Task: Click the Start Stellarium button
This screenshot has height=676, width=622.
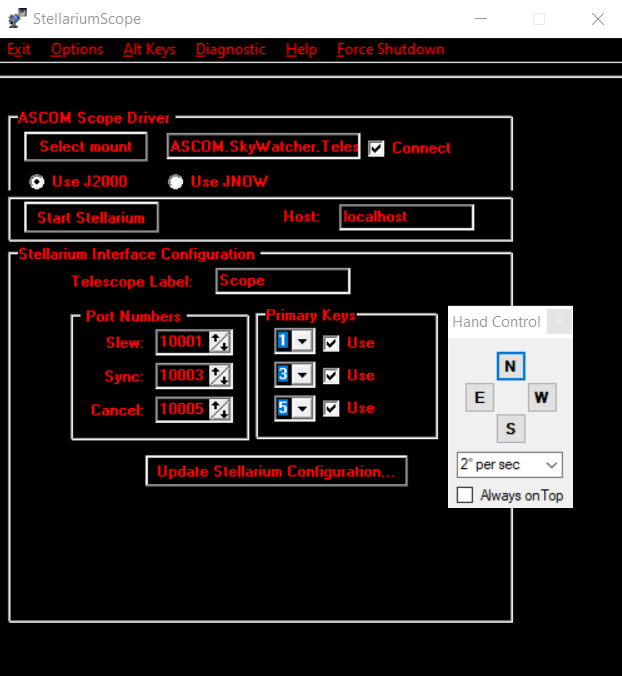Action: click(x=91, y=218)
